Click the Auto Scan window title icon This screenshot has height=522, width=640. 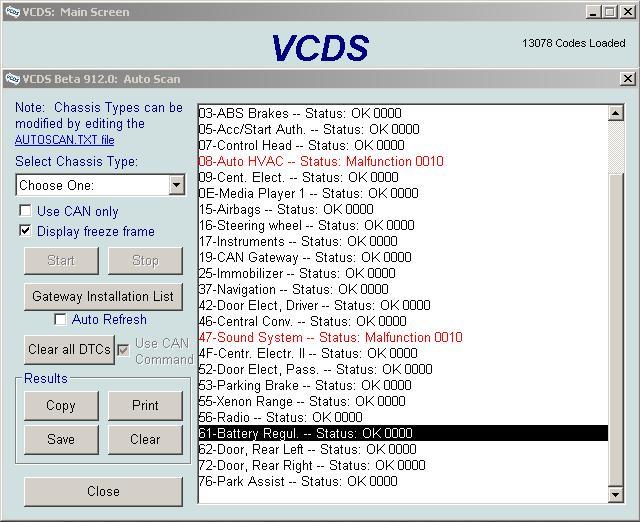(12, 79)
